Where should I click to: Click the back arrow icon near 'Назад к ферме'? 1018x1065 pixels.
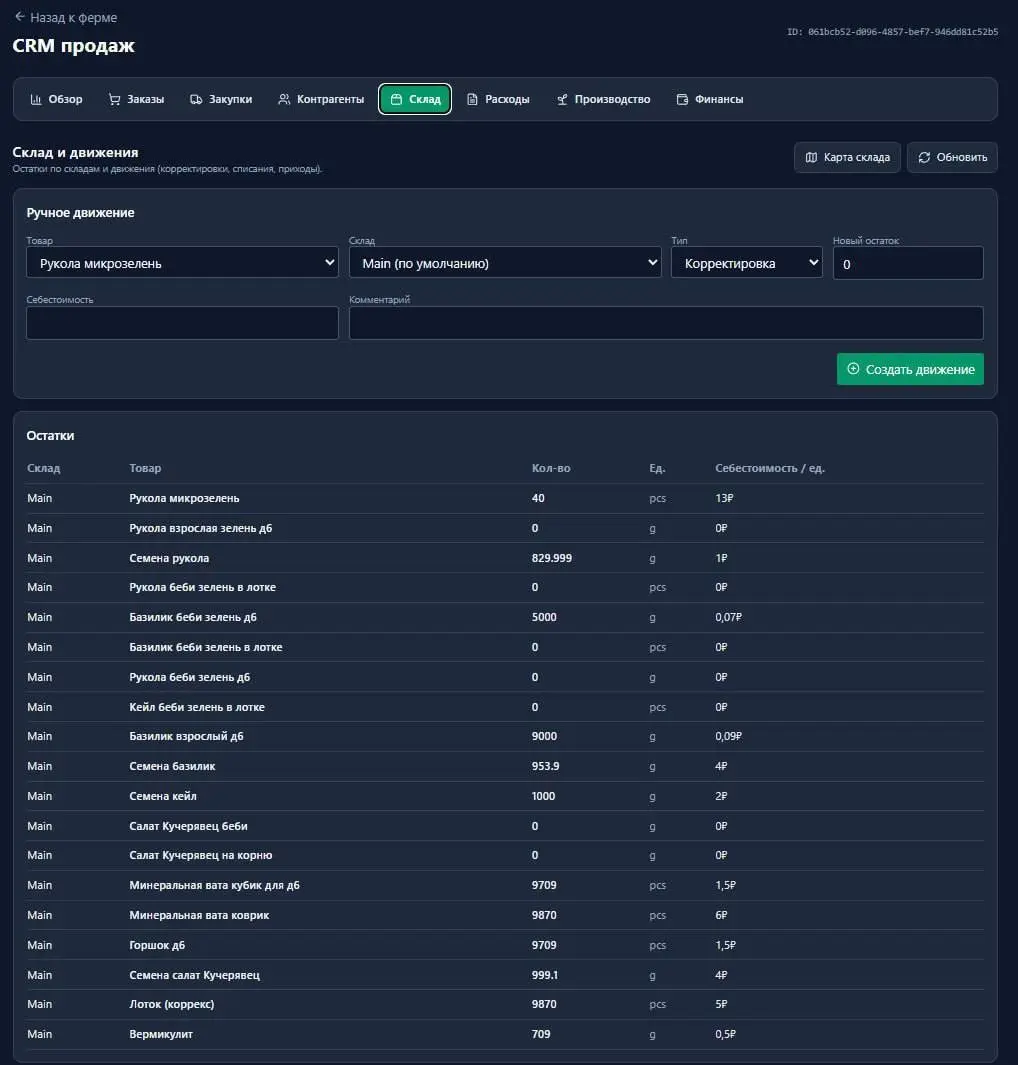click(20, 16)
